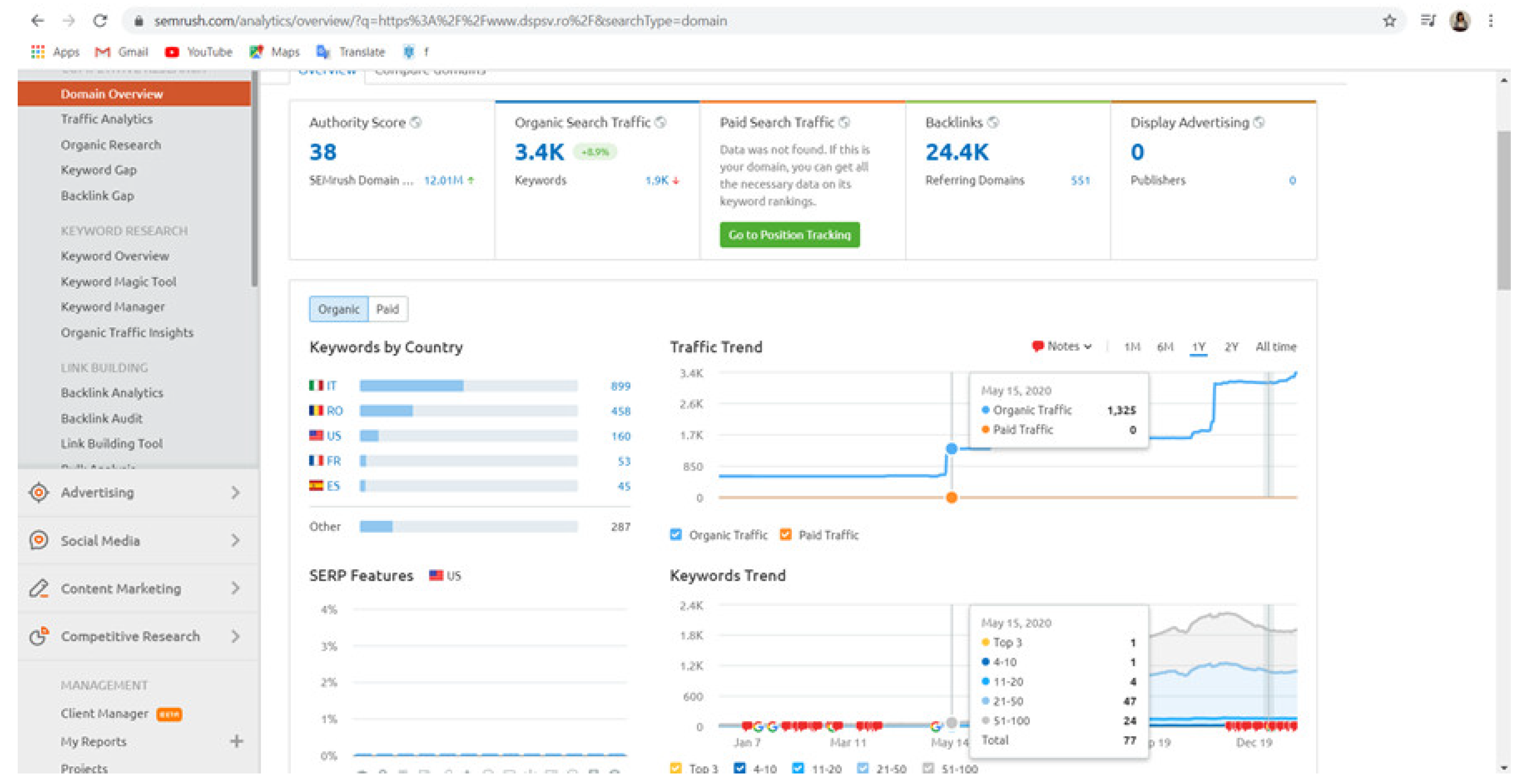The image size is (1529, 784).
Task: Switch to the Paid tab
Action: (388, 309)
